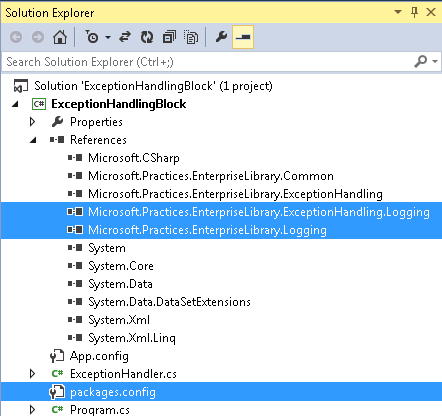Viewport: 442px width, 416px height.
Task: Collapse All nodes in the tree
Action: tap(169, 37)
